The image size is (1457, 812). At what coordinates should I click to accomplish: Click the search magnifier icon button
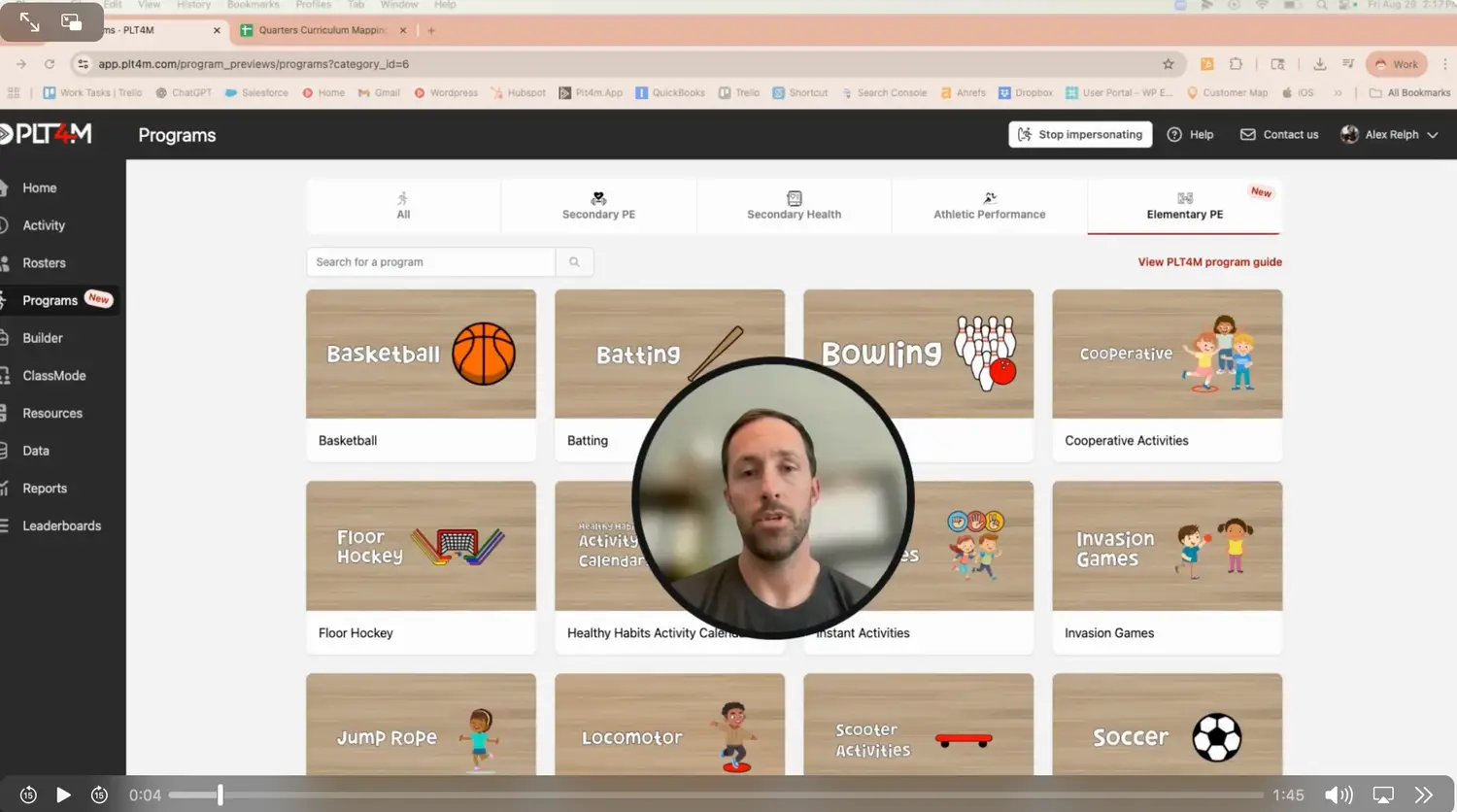574,262
